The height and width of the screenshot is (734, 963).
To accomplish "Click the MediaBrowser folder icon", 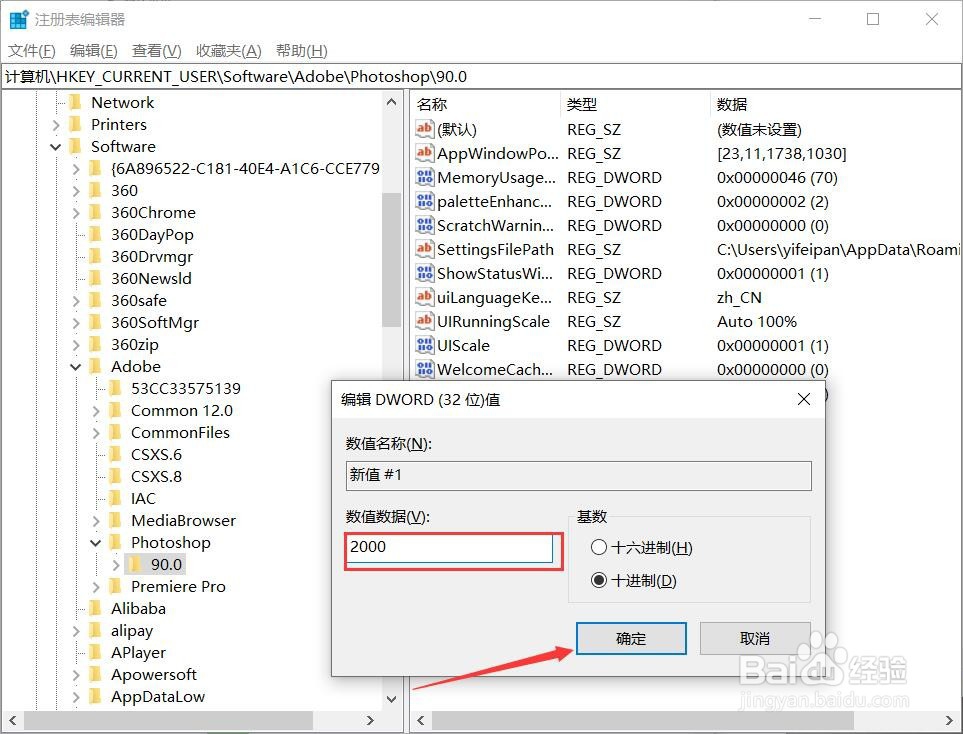I will click(115, 520).
